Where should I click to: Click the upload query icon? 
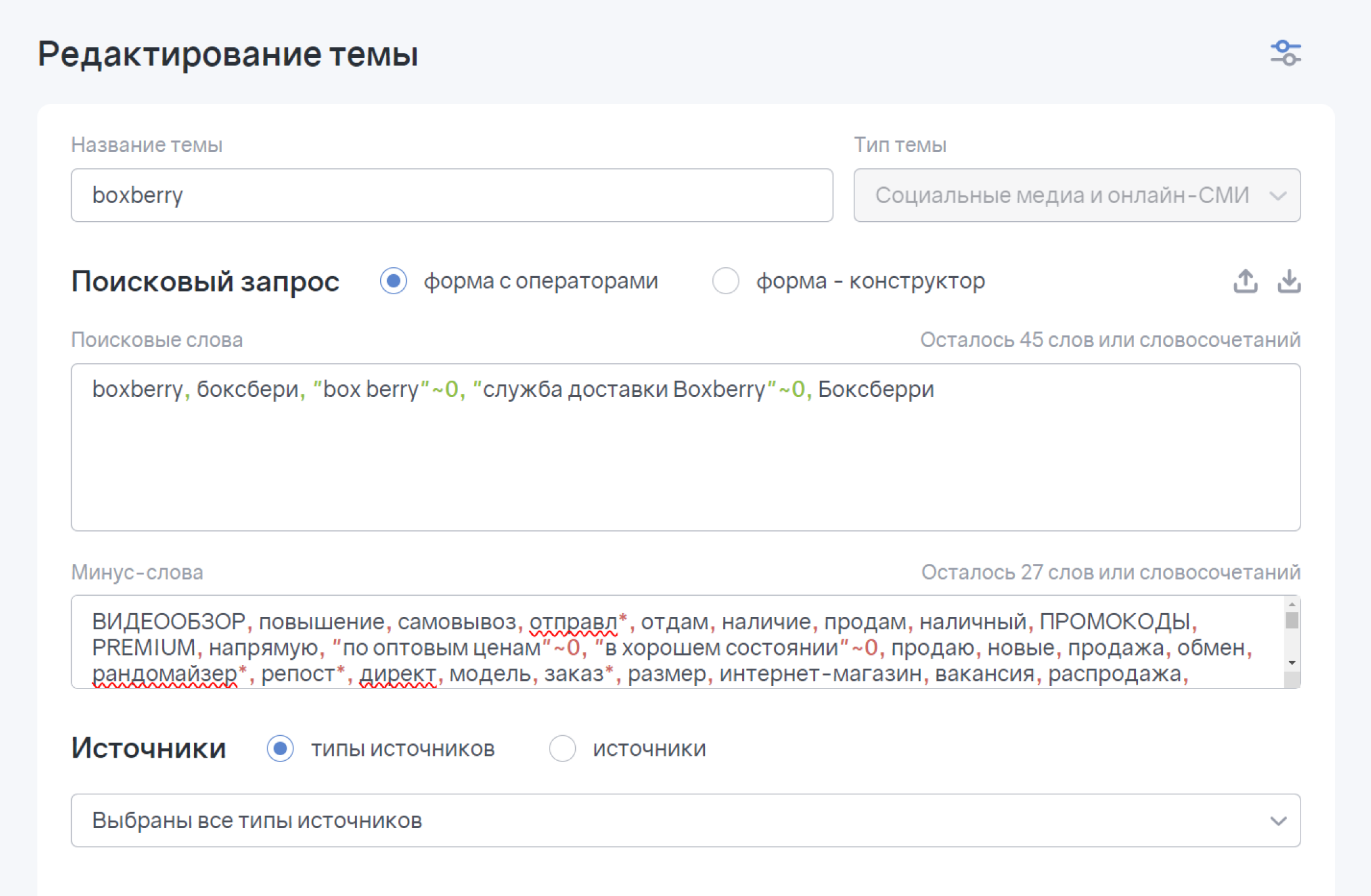(x=1245, y=281)
